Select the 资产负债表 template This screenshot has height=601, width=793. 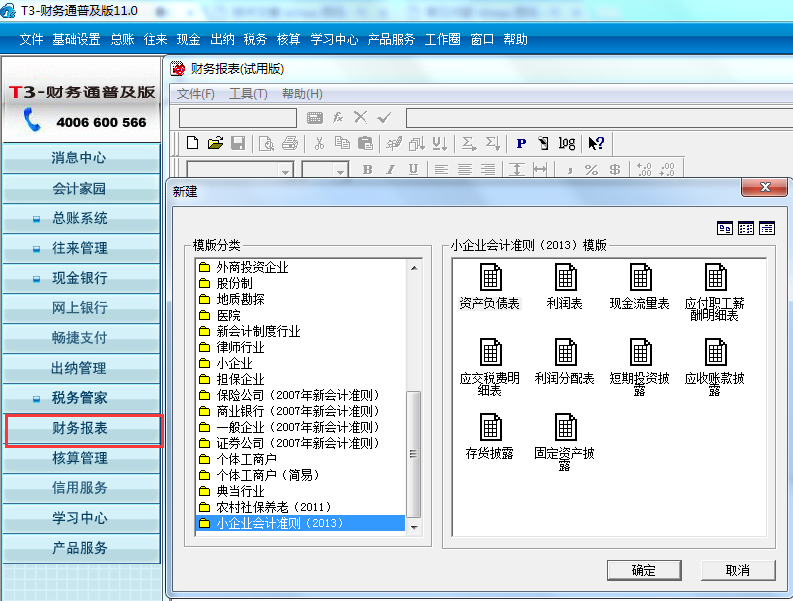coord(490,286)
